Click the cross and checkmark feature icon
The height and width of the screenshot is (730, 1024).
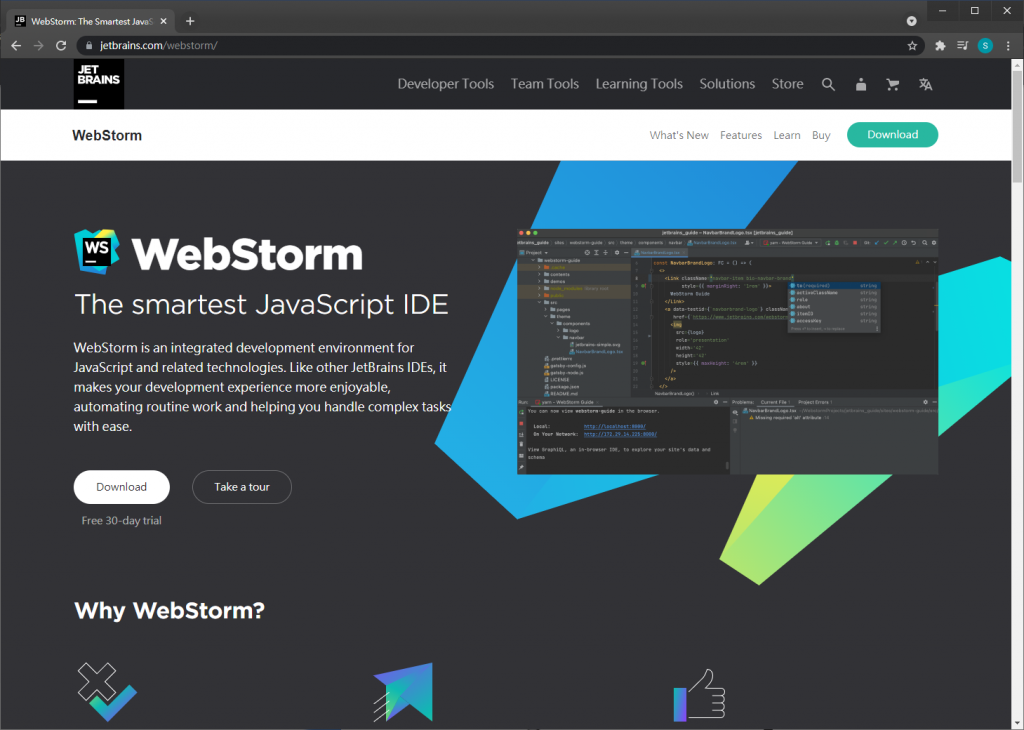click(x=107, y=691)
